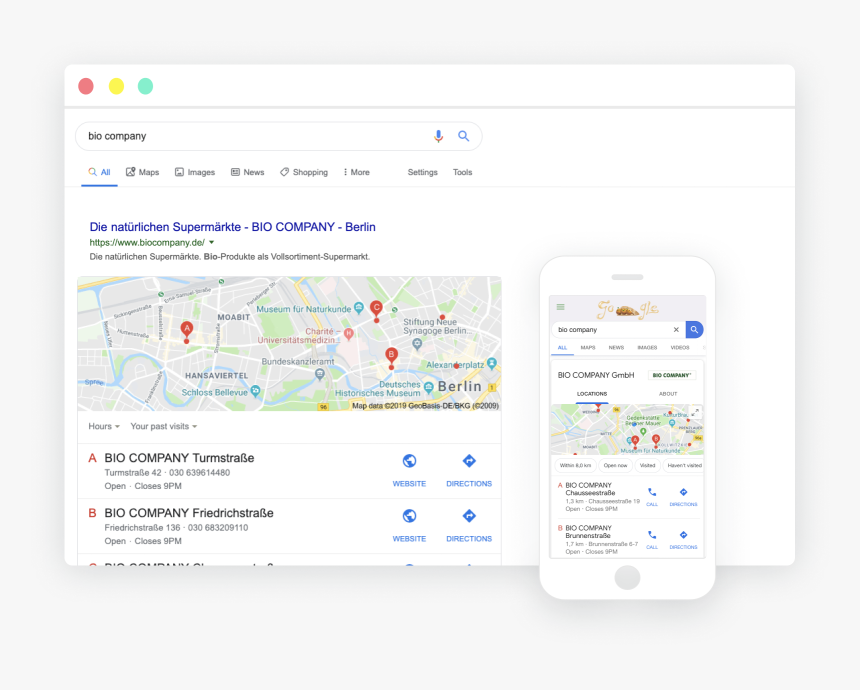860x690 pixels.
Task: Select the All tab in desktop results
Action: [x=99, y=172]
